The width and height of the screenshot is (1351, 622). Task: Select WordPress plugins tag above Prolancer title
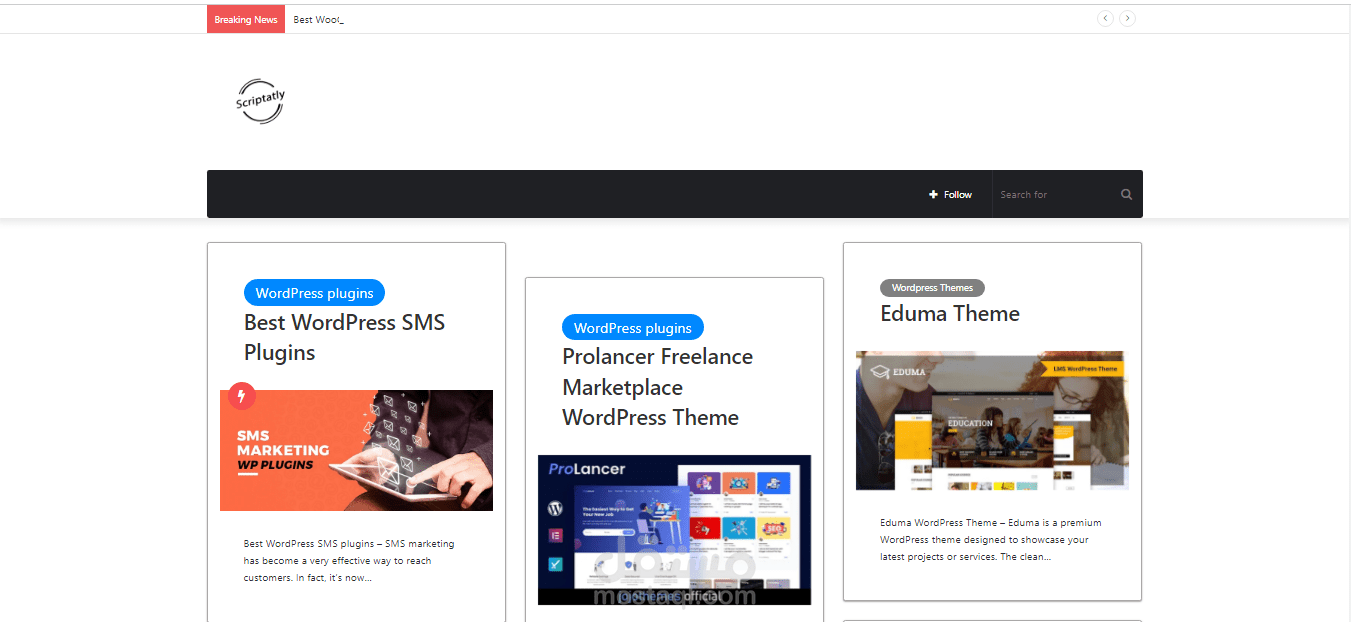[x=632, y=327]
